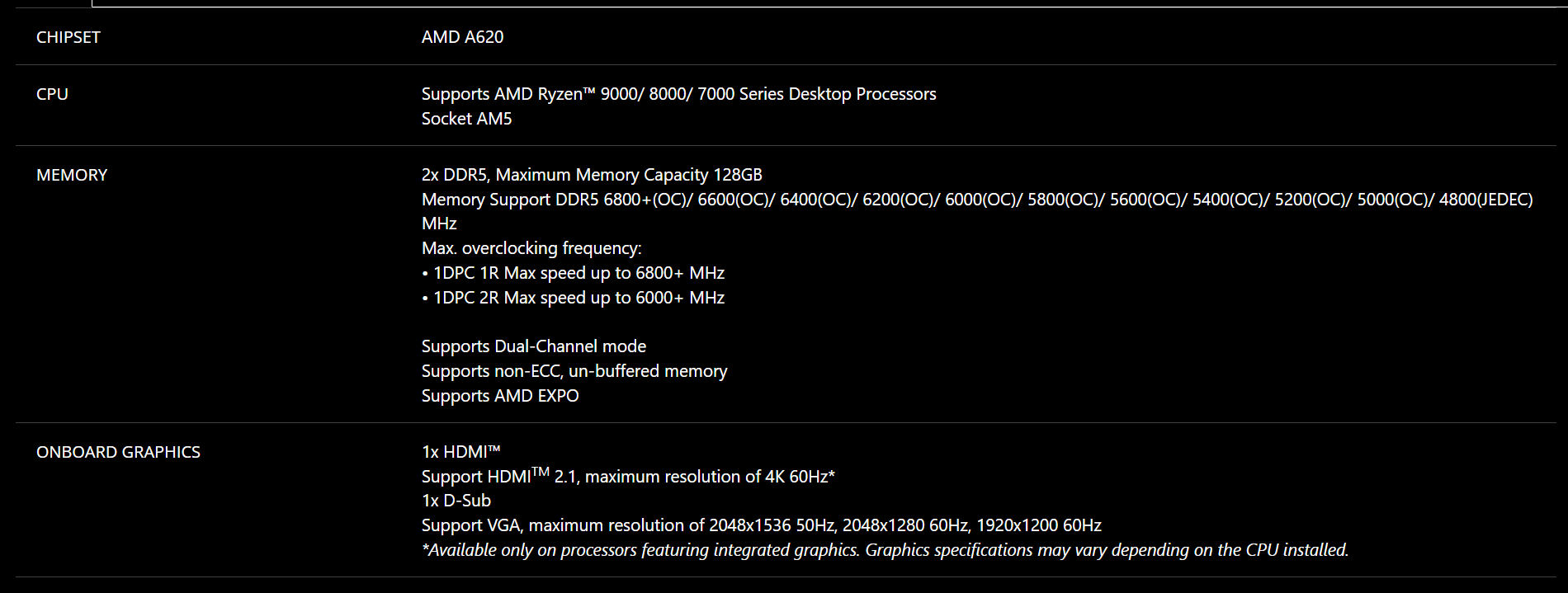Click the 1x D-Sub text

456,501
